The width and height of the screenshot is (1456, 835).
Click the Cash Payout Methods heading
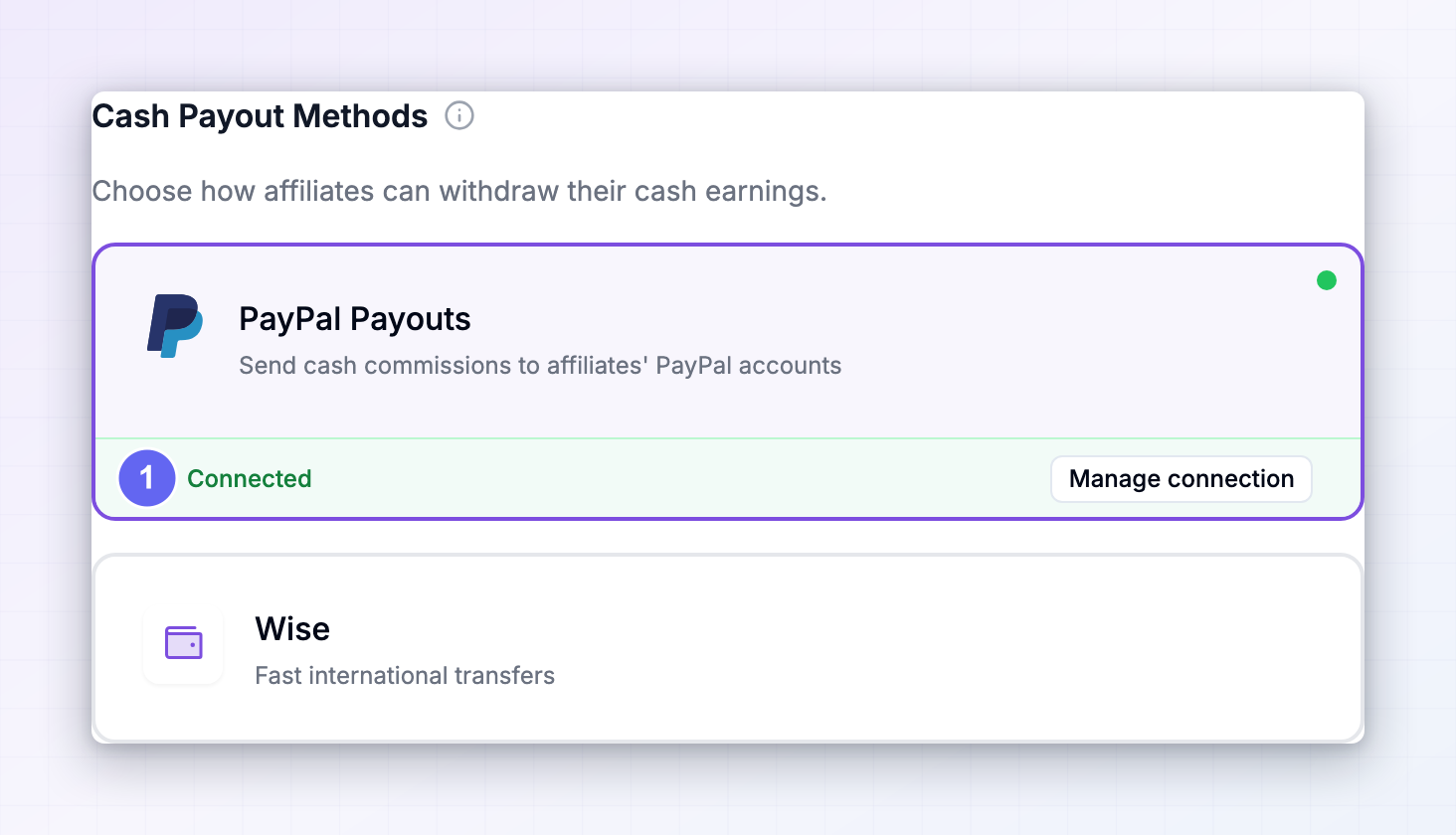click(260, 116)
